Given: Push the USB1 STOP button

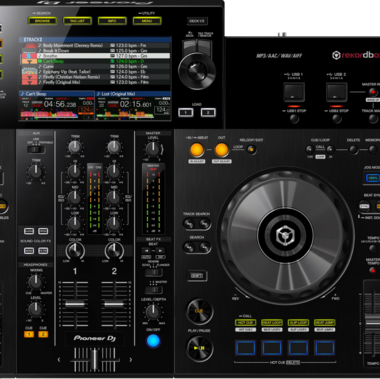Looking at the screenshot, I should pyautogui.click(x=294, y=118).
